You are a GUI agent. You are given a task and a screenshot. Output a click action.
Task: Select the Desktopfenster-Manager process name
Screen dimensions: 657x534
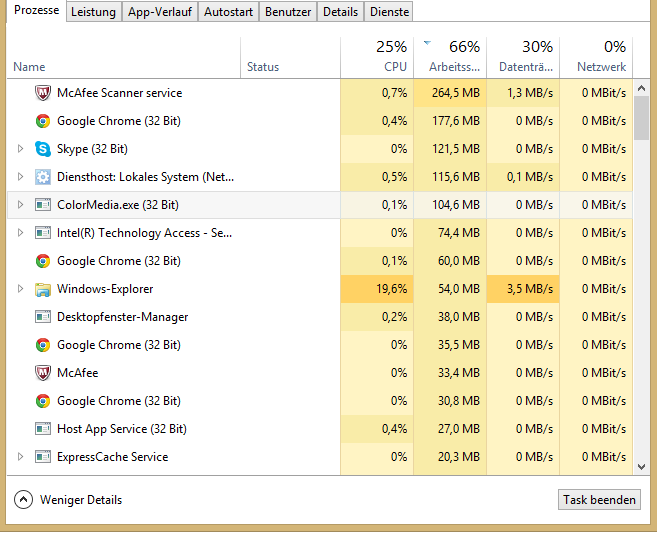[122, 317]
